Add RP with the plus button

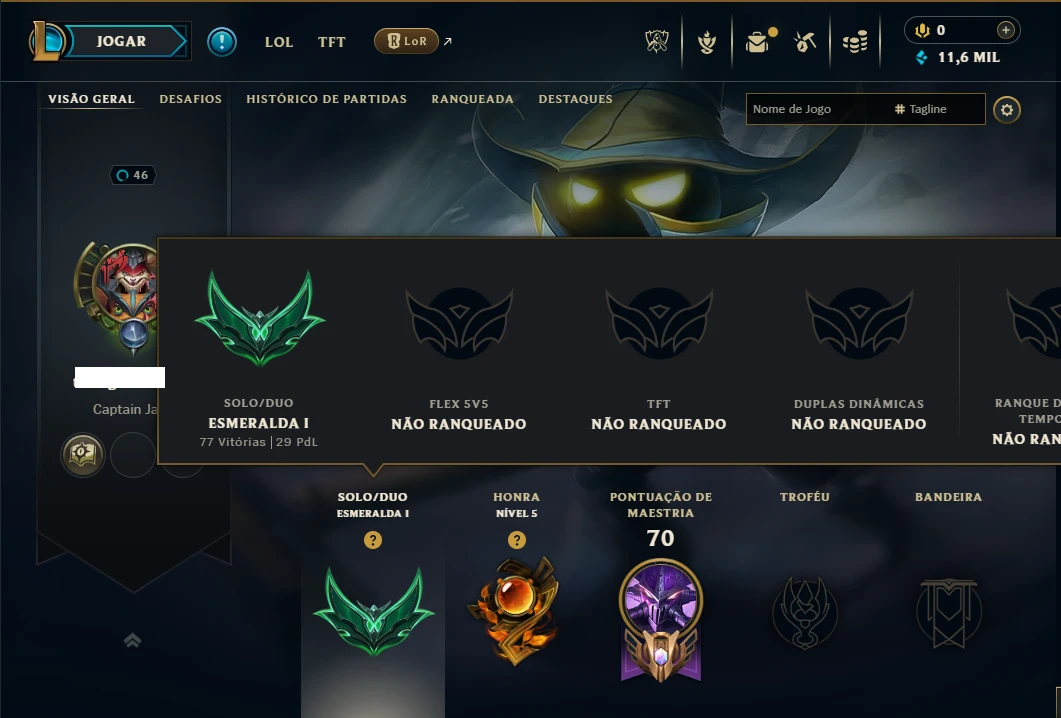pos(1006,30)
